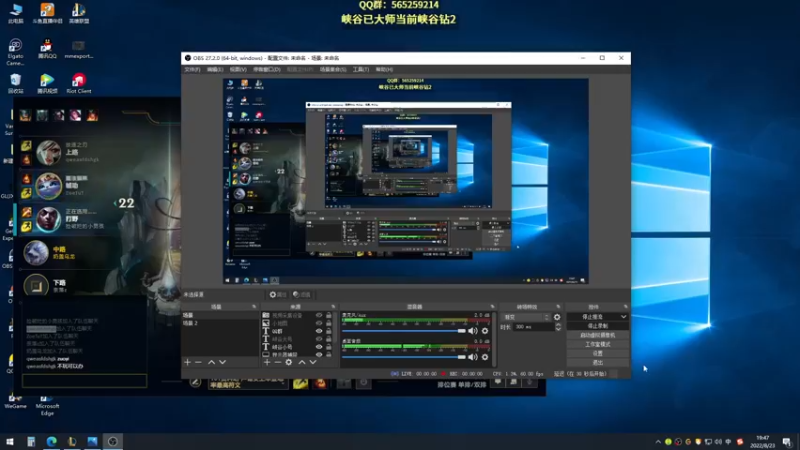Add a new scene with the plus icon
Viewport: 800px width, 450px height.
coord(187,362)
